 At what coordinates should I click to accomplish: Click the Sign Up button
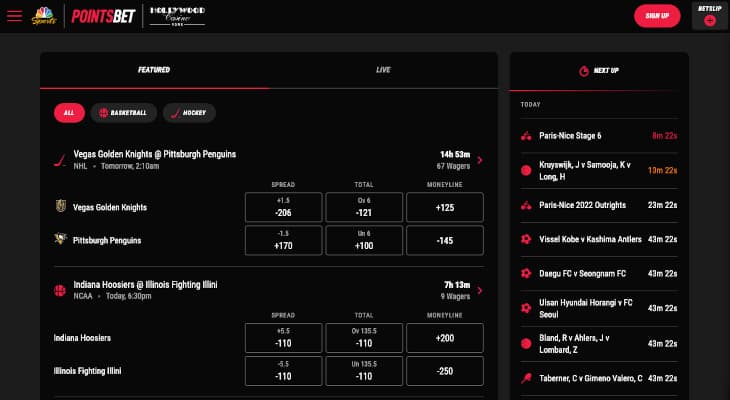[x=657, y=16]
